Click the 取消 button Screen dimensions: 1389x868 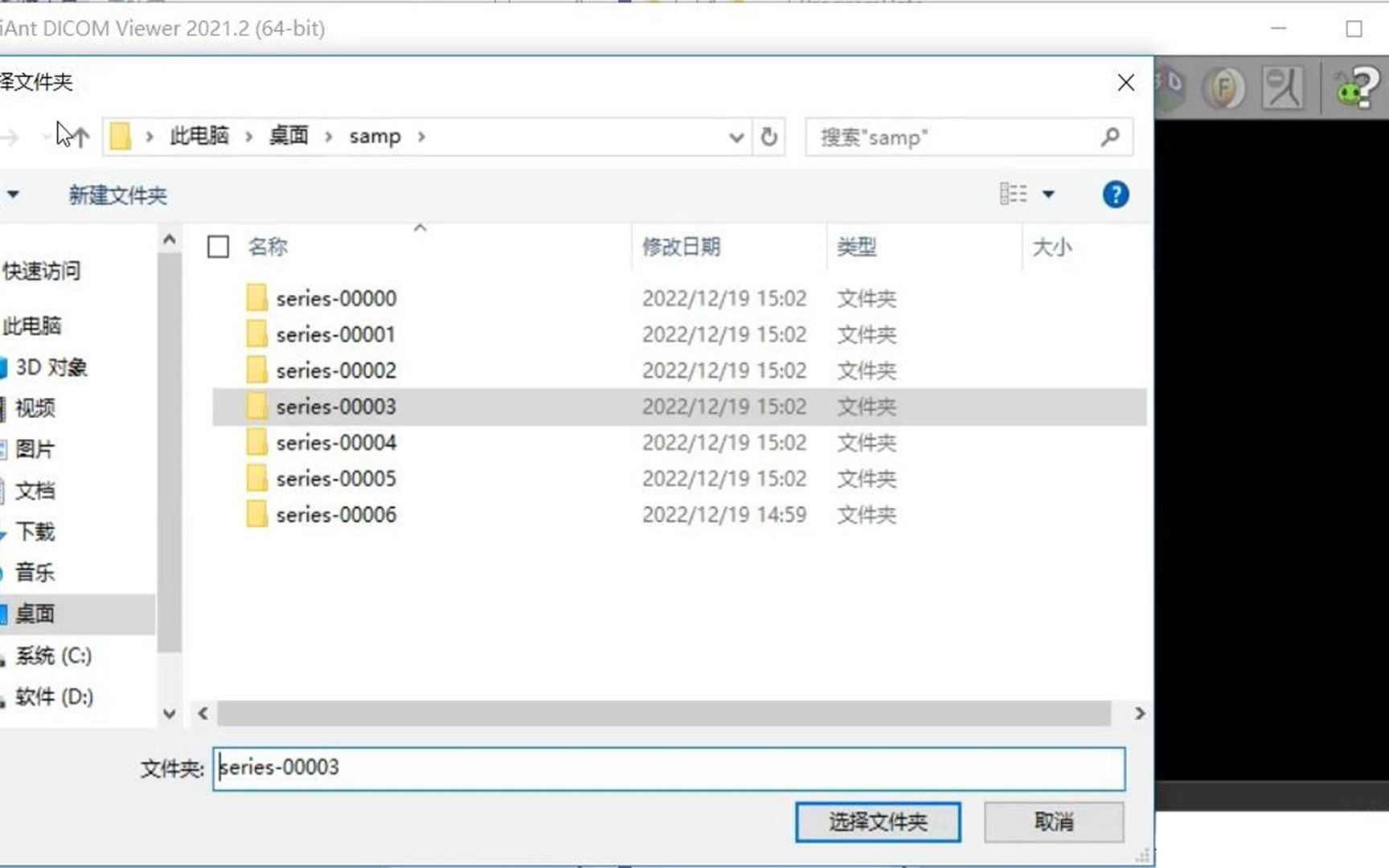coord(1054,821)
